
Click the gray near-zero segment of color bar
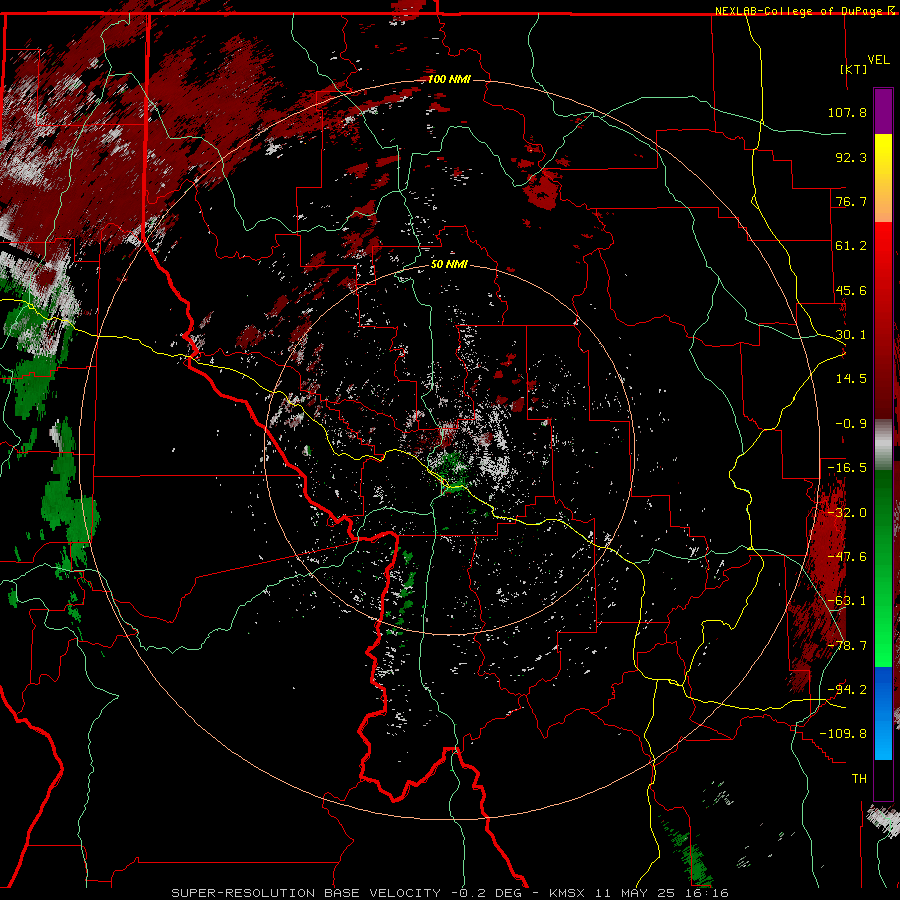point(883,443)
